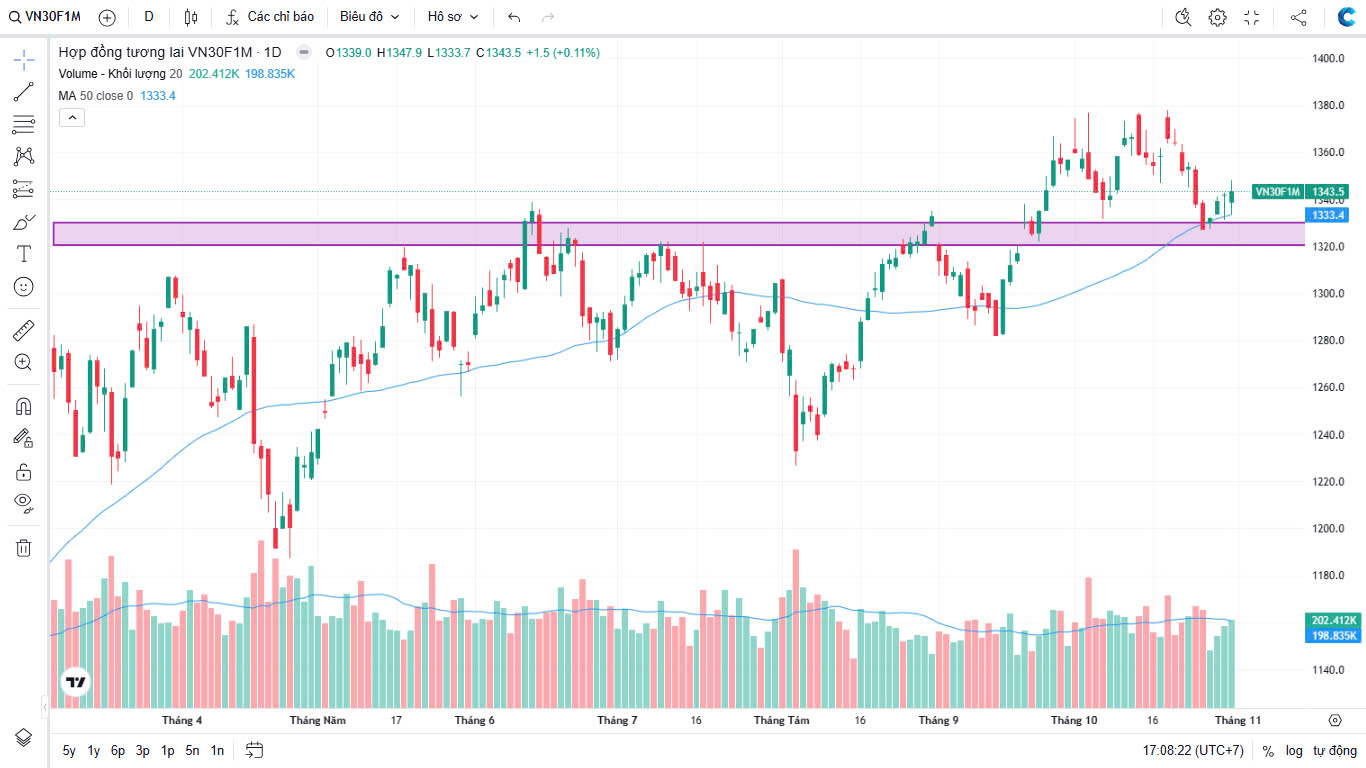Toggle lock all drawing tools

pos(24,471)
